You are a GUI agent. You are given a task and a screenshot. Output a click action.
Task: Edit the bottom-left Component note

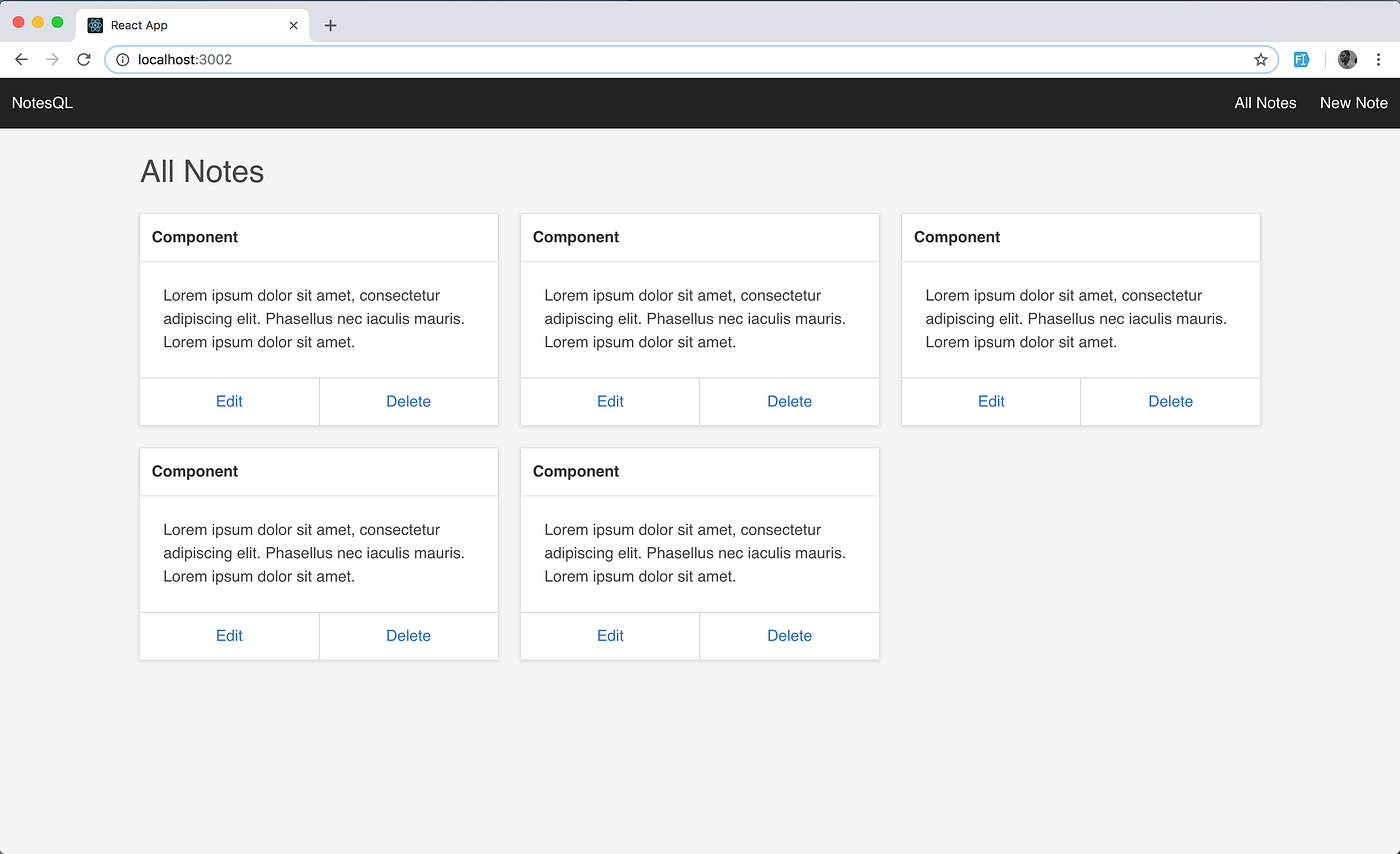[229, 635]
